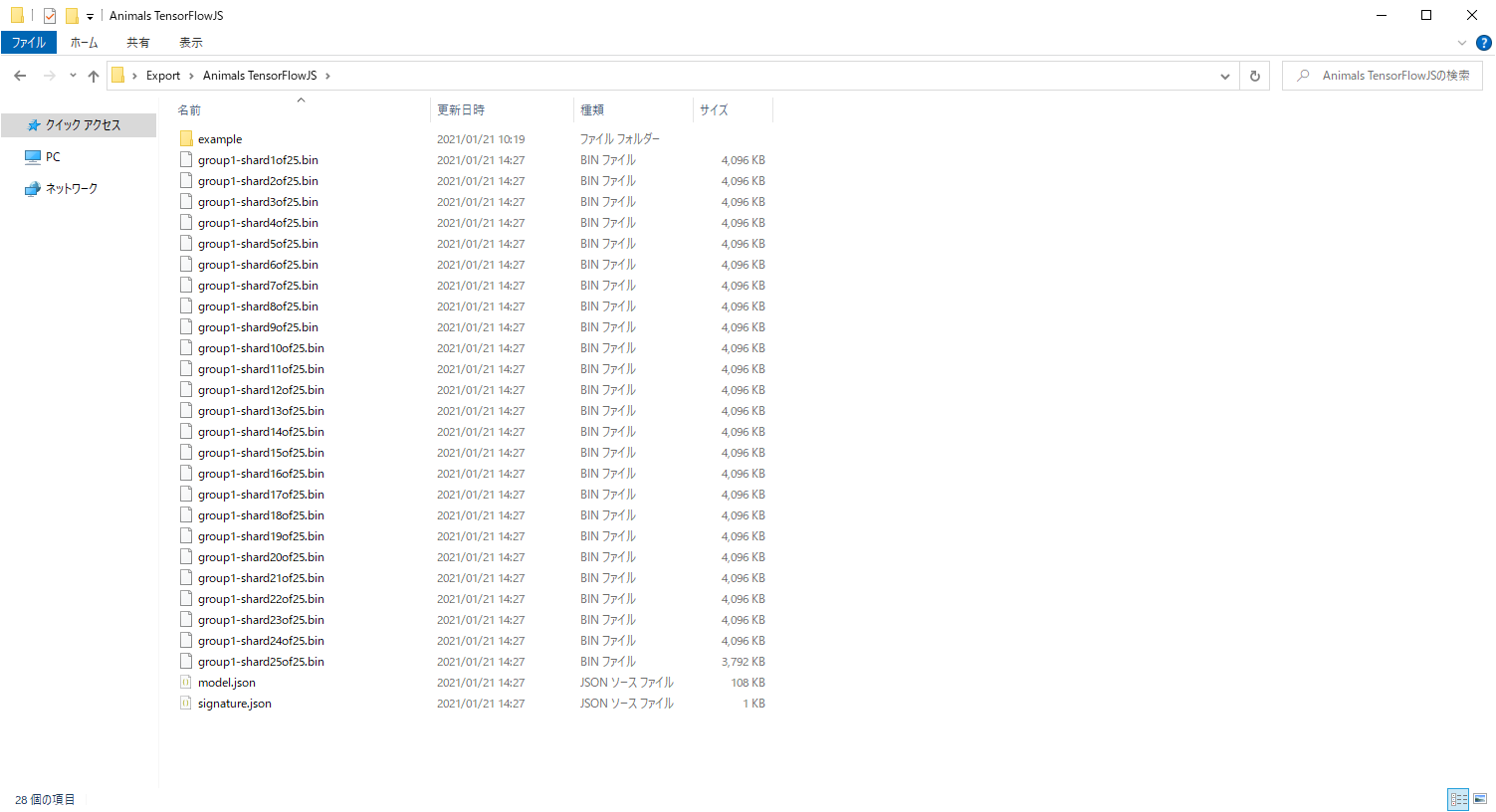Open the ファイル menu tab
Screen dimensions: 1496x812
coord(29,43)
